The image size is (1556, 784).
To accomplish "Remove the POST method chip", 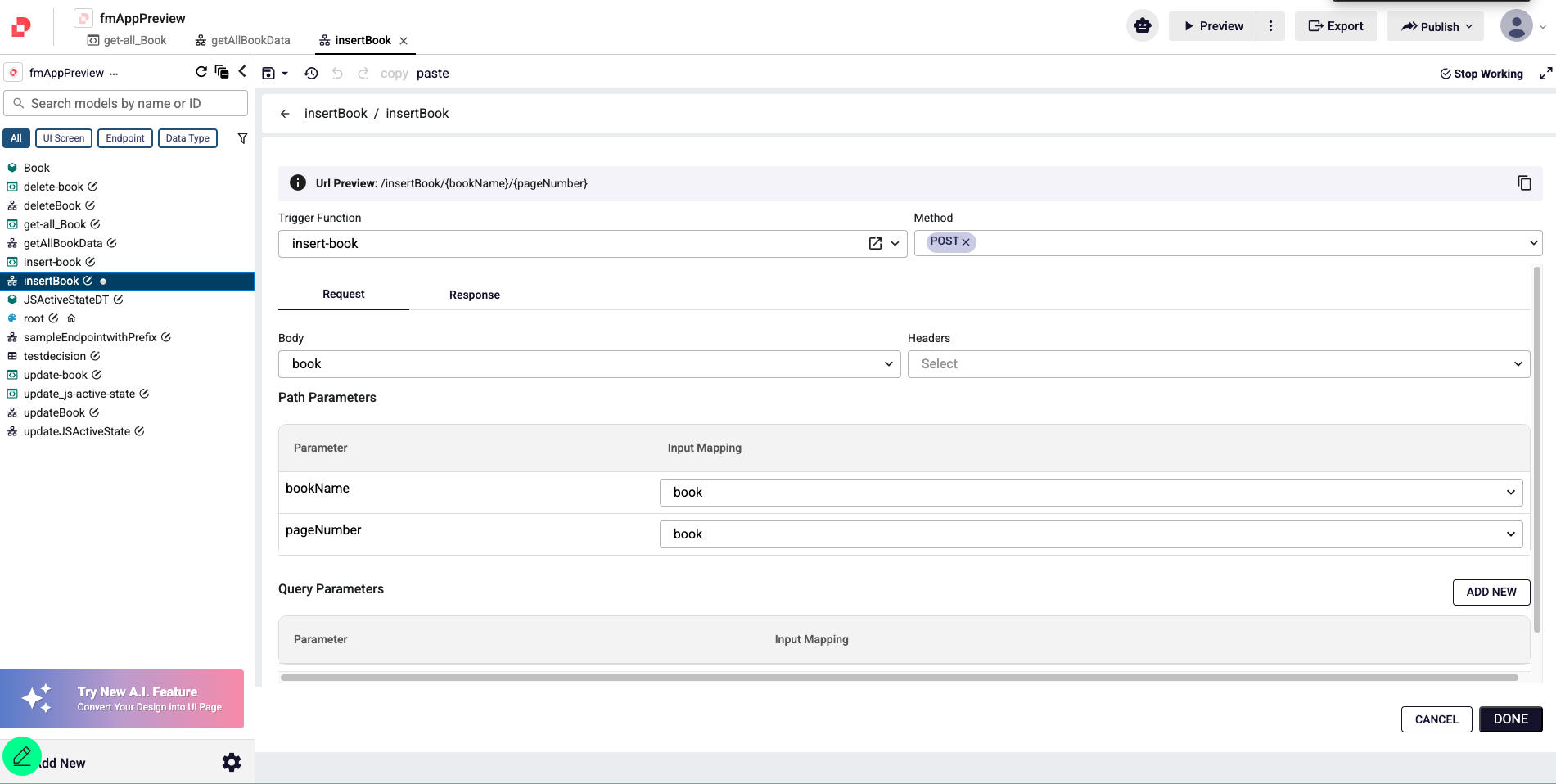I will (966, 242).
